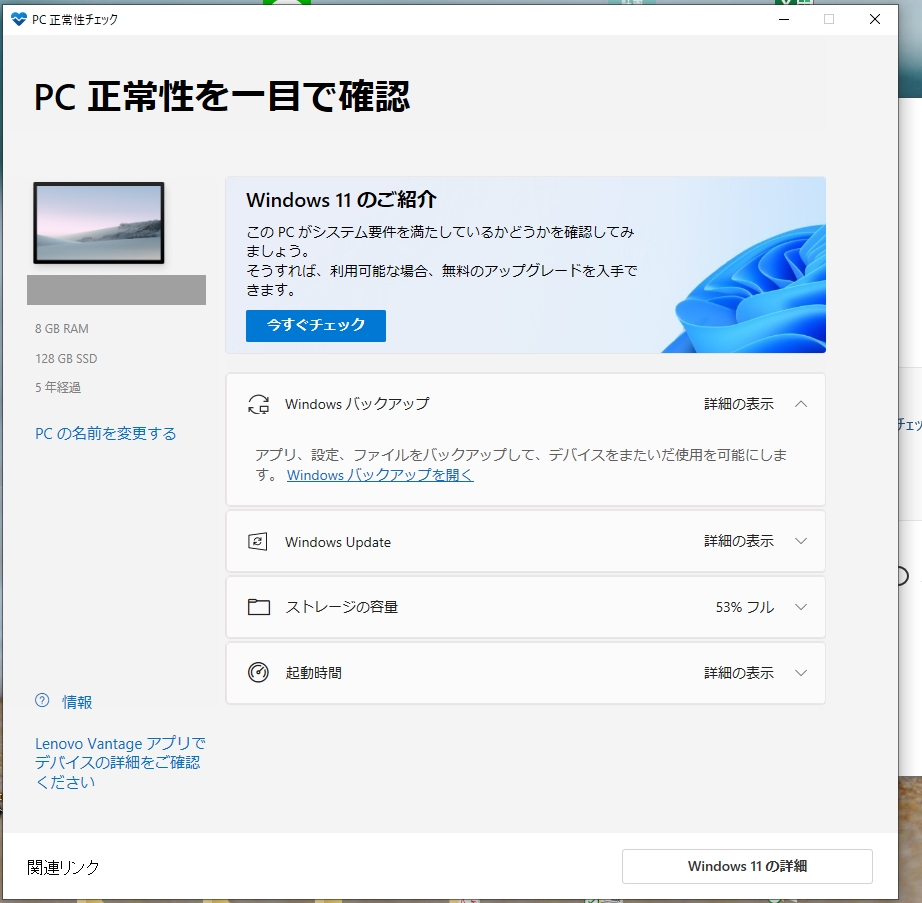Screen dimensions: 922x903
Task: Click the 5 年経過 age text
Action: point(58,387)
